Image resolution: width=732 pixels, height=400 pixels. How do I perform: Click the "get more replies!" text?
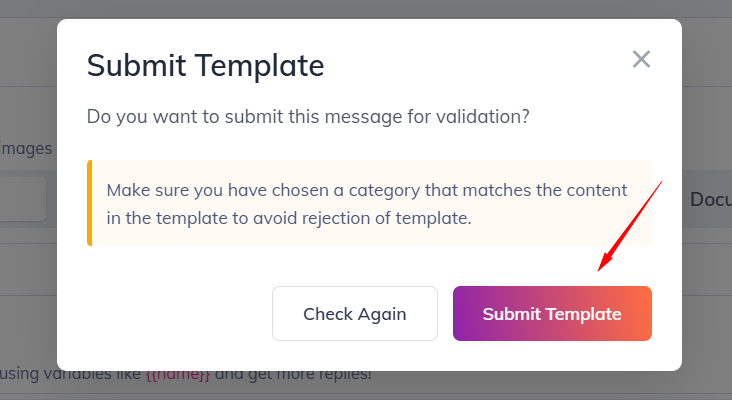(309, 375)
